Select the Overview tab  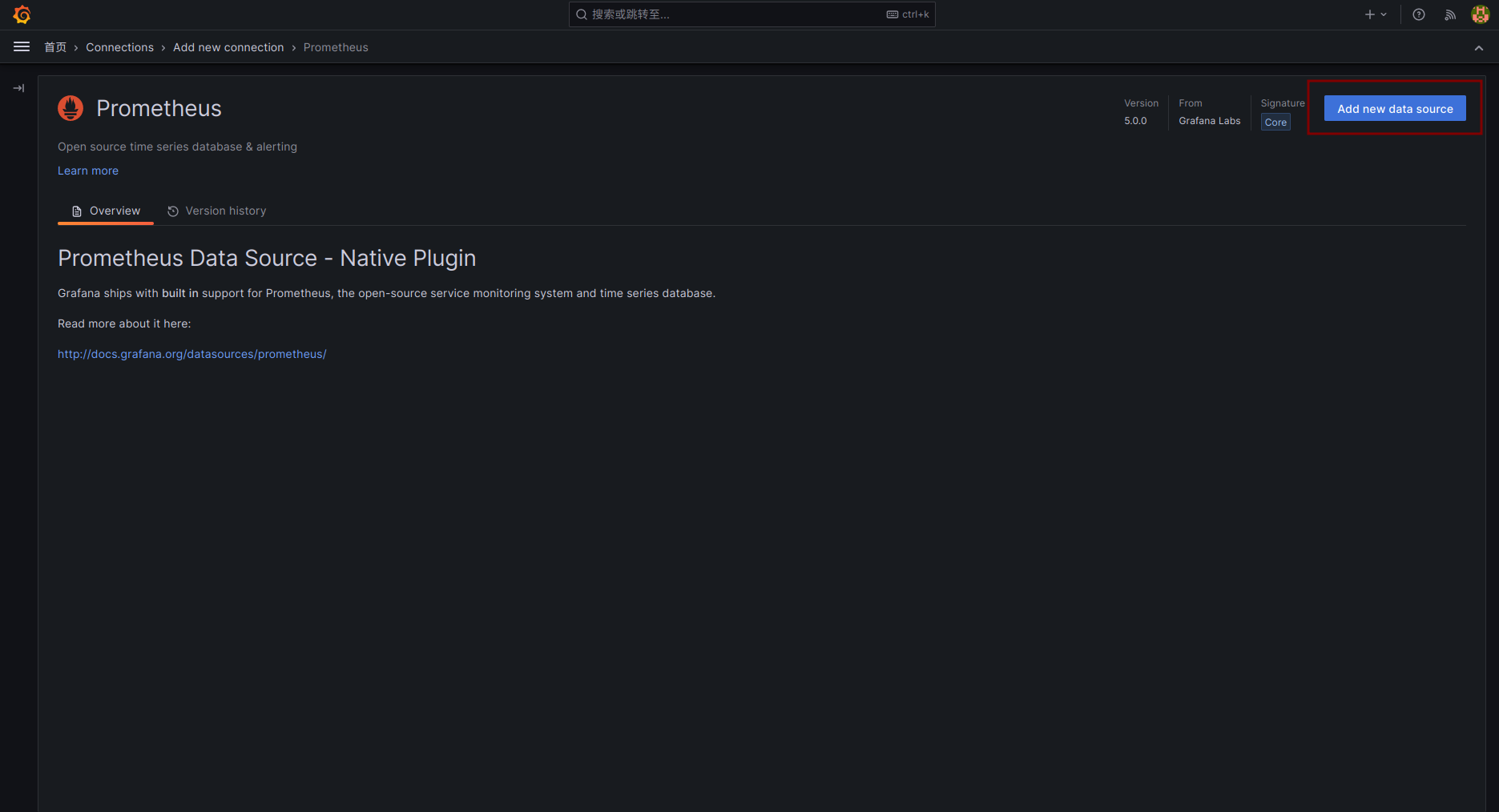pos(106,211)
